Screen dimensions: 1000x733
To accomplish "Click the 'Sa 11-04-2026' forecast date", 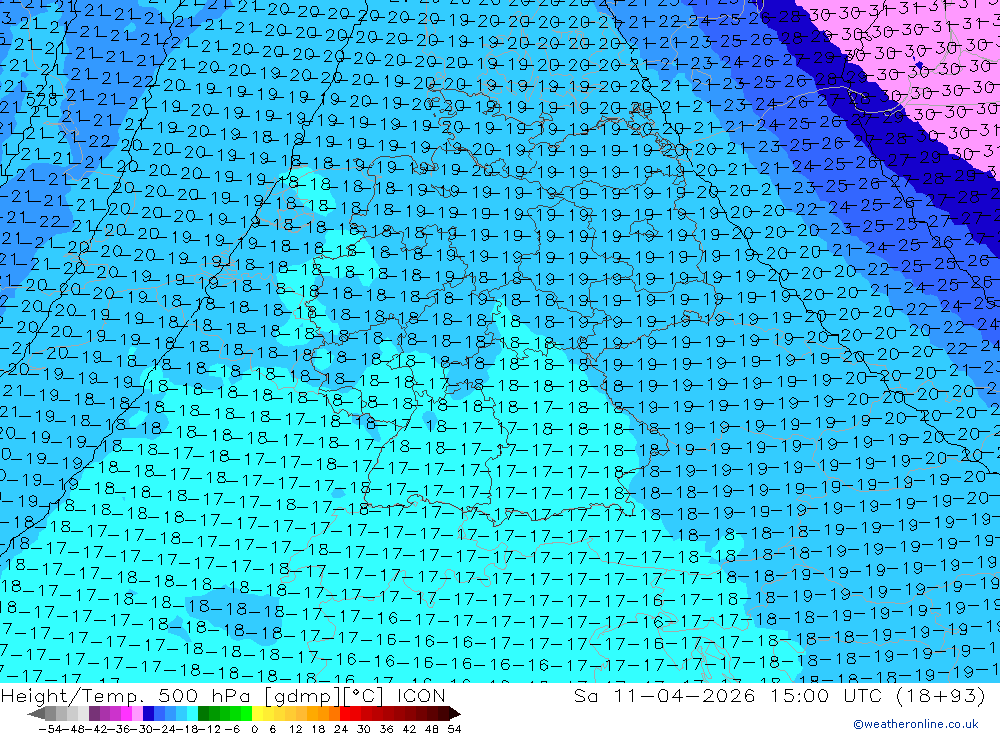I will (665, 695).
